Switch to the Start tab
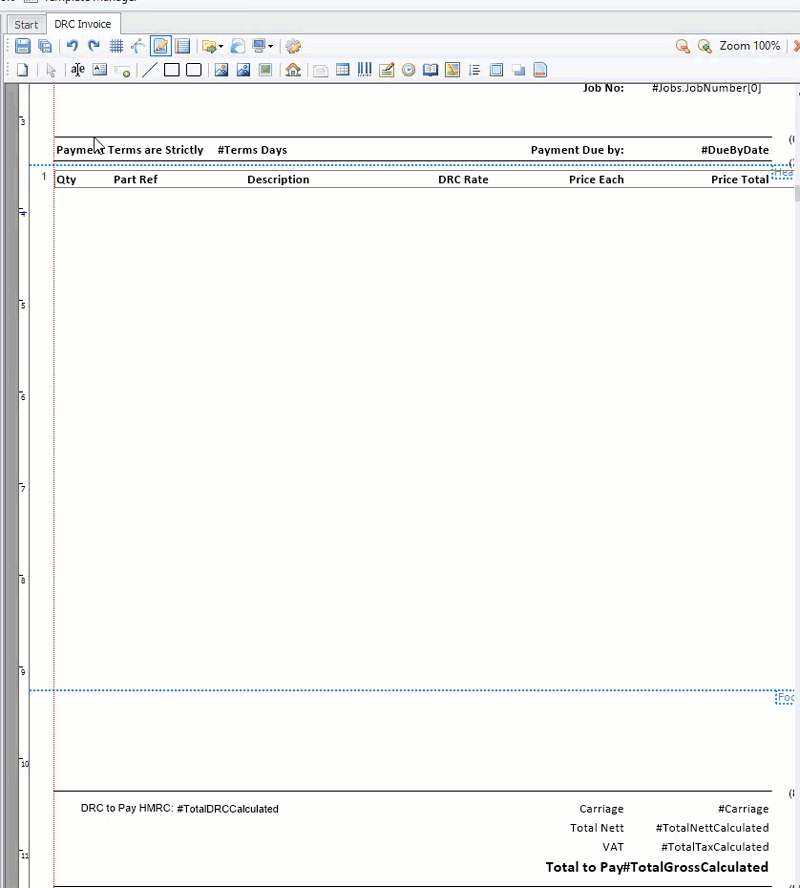The width and height of the screenshot is (800, 888). 25,23
